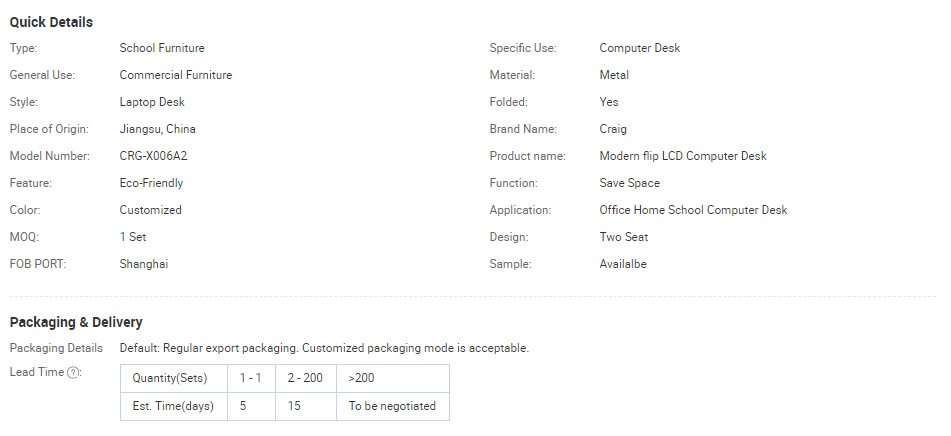The image size is (951, 436).
Task: Select the School Furniture type value
Action: (x=162, y=48)
